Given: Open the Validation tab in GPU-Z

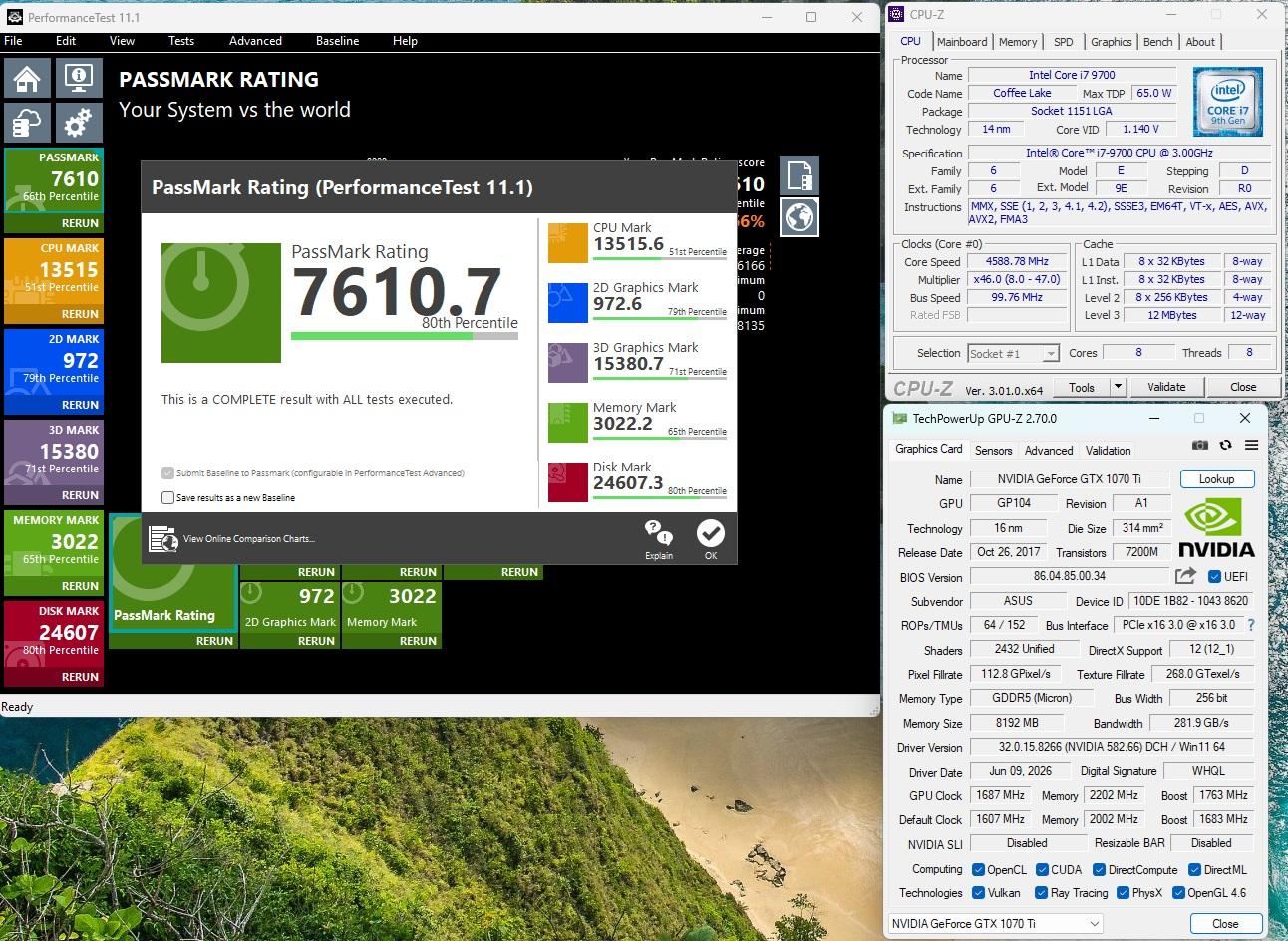Looking at the screenshot, I should pos(1108,451).
